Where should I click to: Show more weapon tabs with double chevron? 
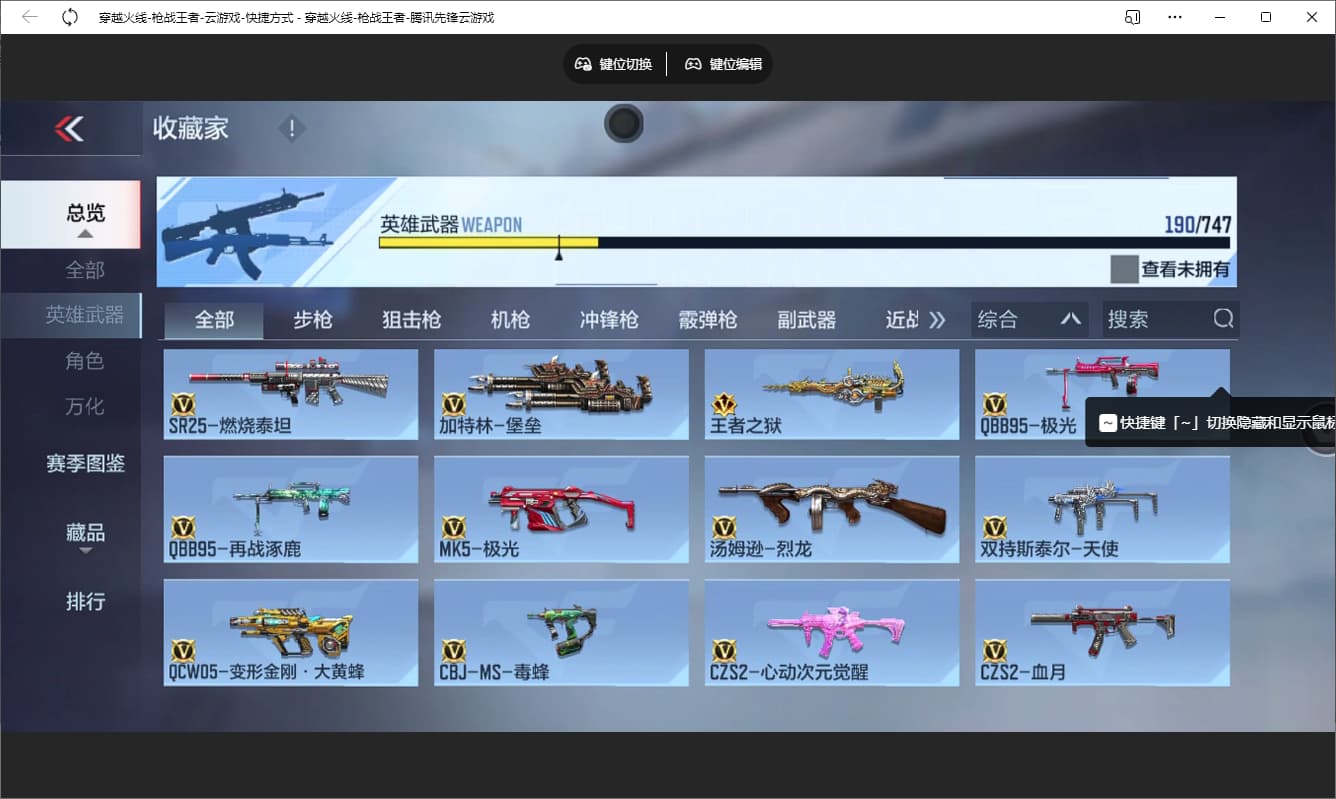[937, 320]
